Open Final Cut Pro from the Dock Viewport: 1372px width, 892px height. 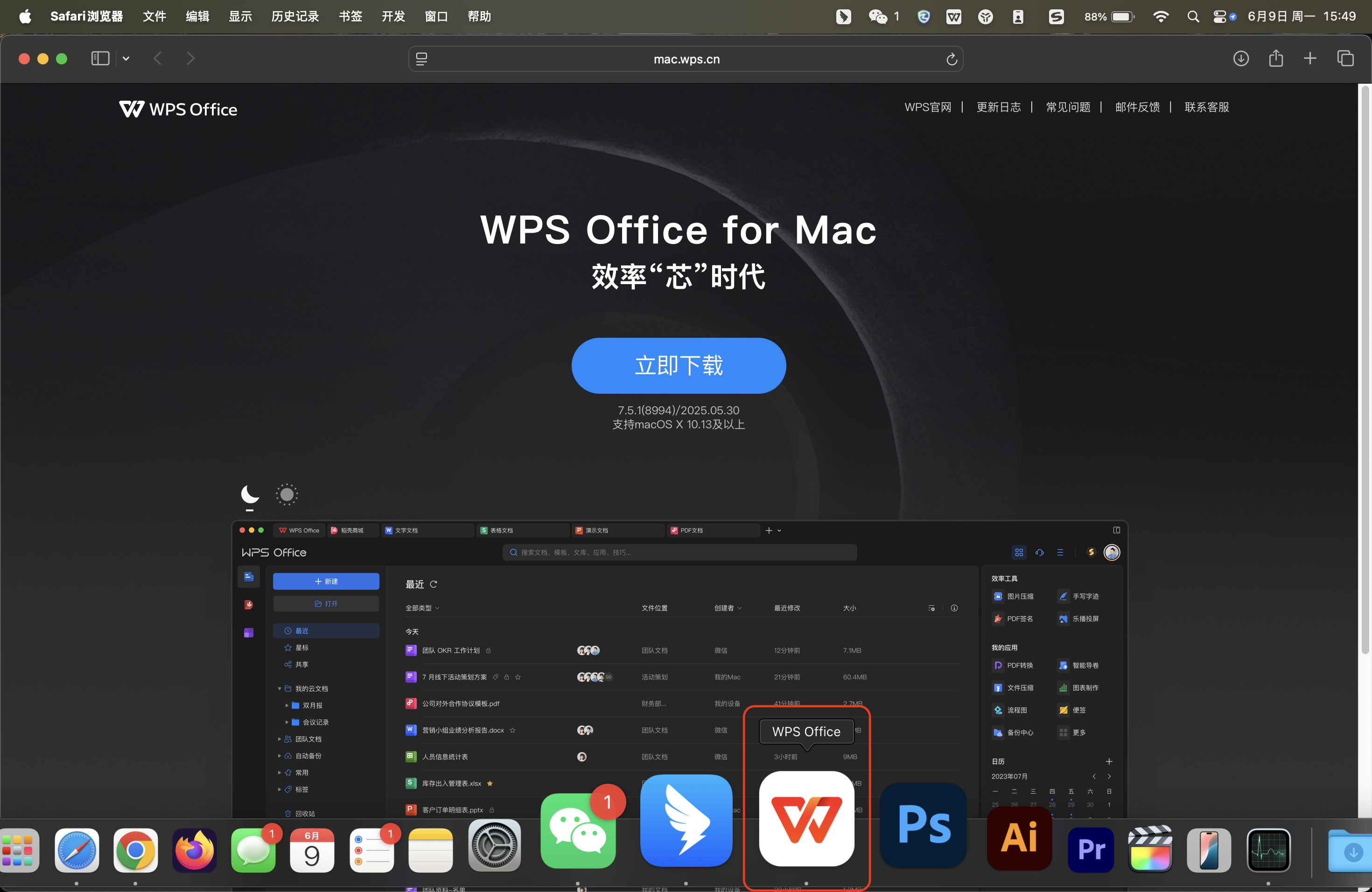tap(1149, 849)
